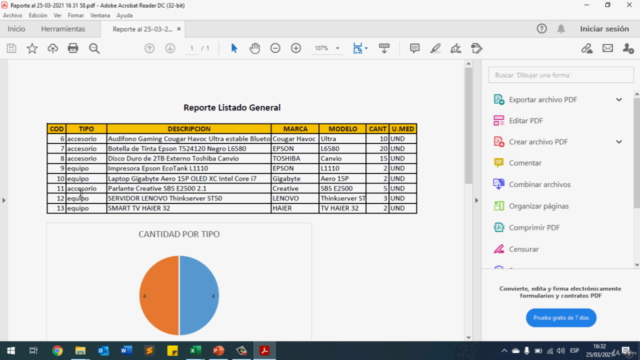Share a link to the file
Screen dimensions: 640x360
coord(587,48)
